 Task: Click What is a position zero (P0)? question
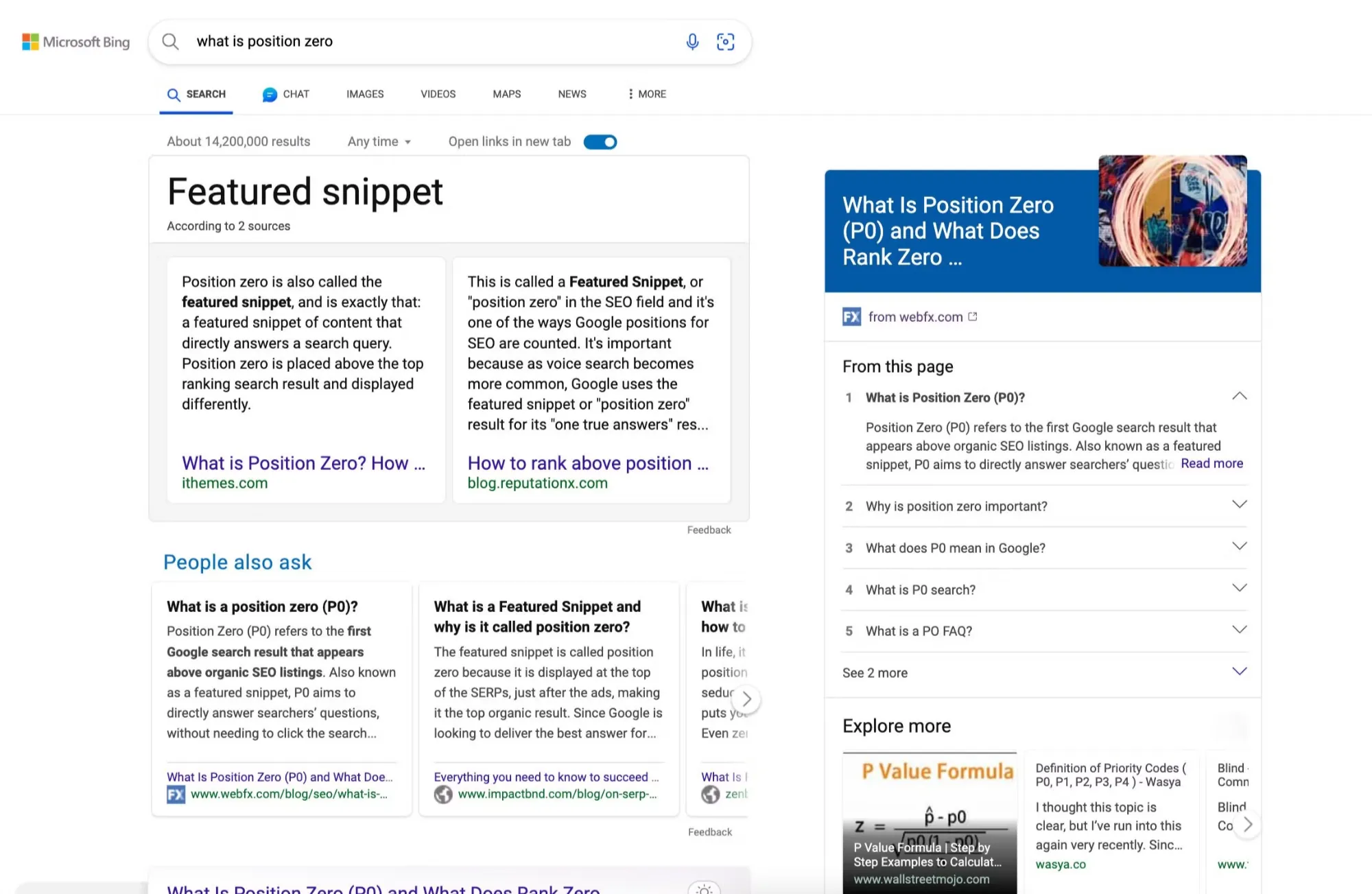pos(262,607)
